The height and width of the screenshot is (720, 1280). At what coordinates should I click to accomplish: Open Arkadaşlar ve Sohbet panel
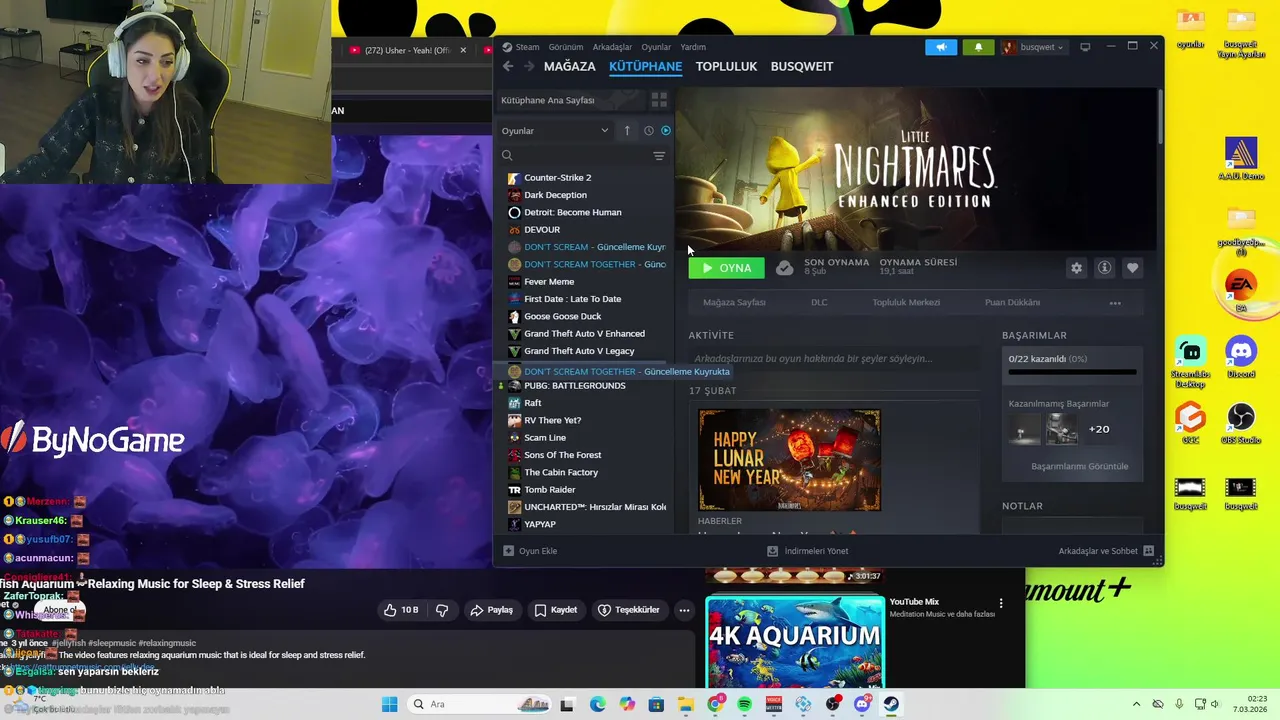[x=1106, y=551]
